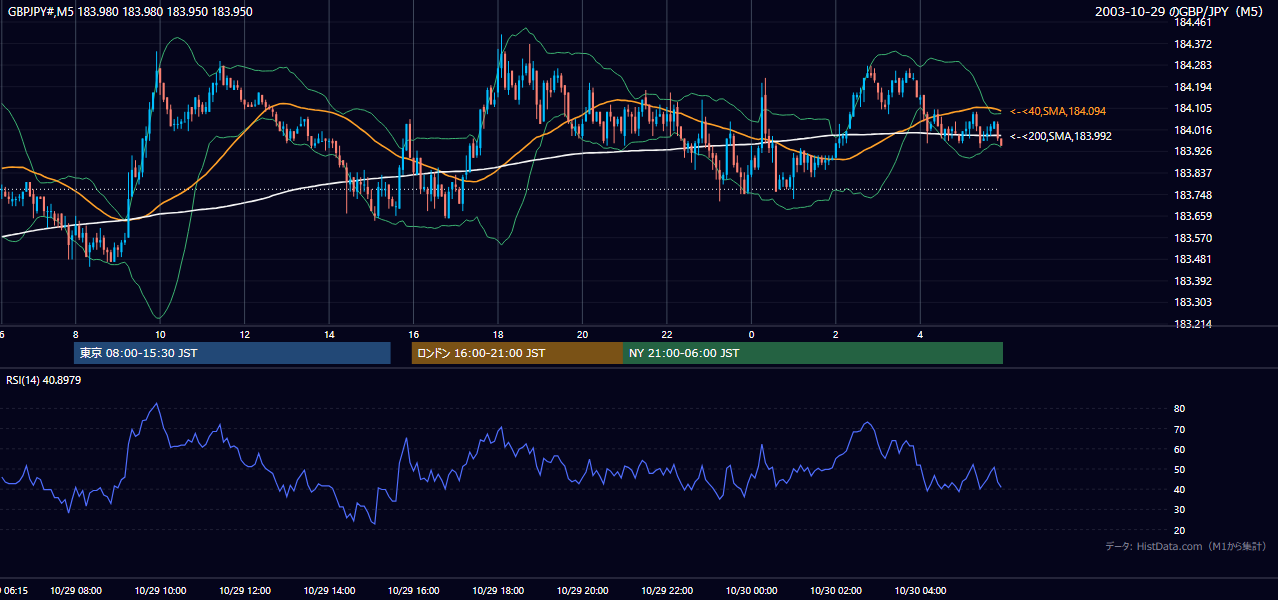Click the 10/29 18:00 time label
The image size is (1278, 600).
tap(498, 591)
